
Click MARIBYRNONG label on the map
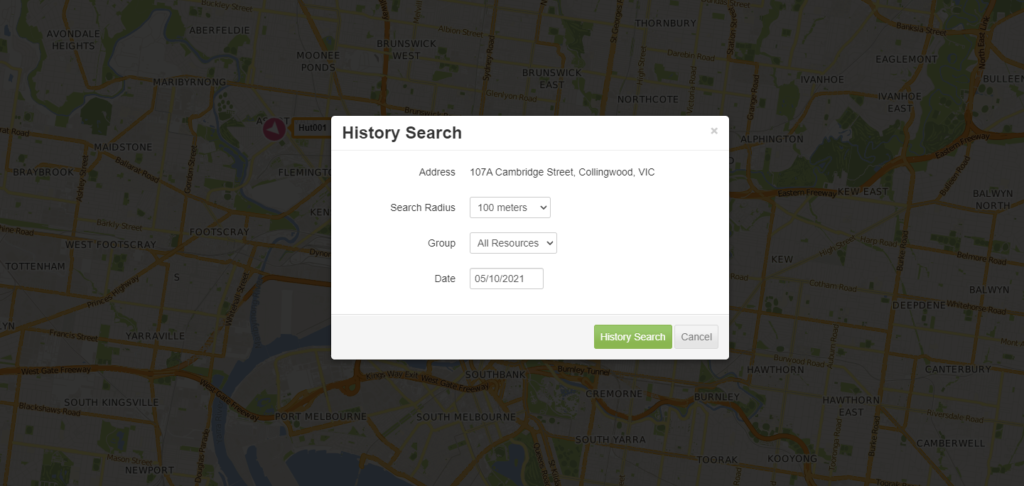click(x=189, y=82)
